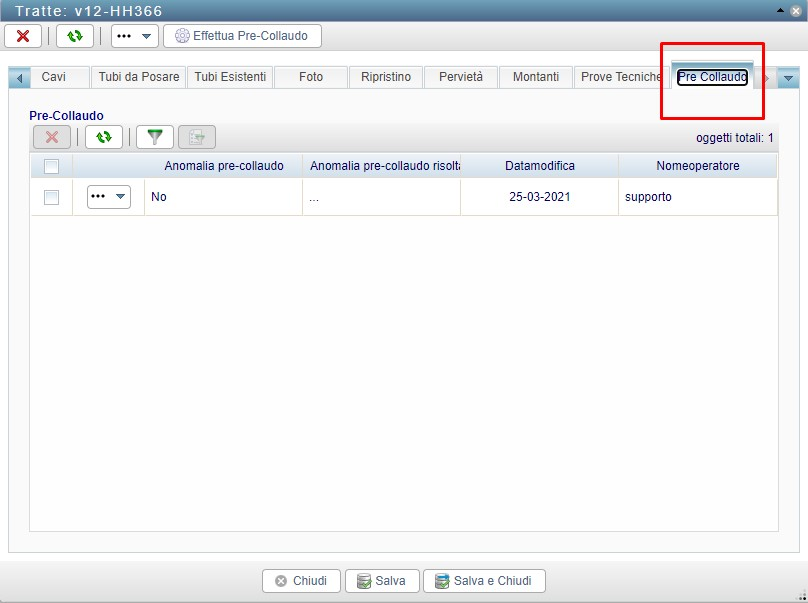Toggle the select-all header checkbox

(52, 166)
